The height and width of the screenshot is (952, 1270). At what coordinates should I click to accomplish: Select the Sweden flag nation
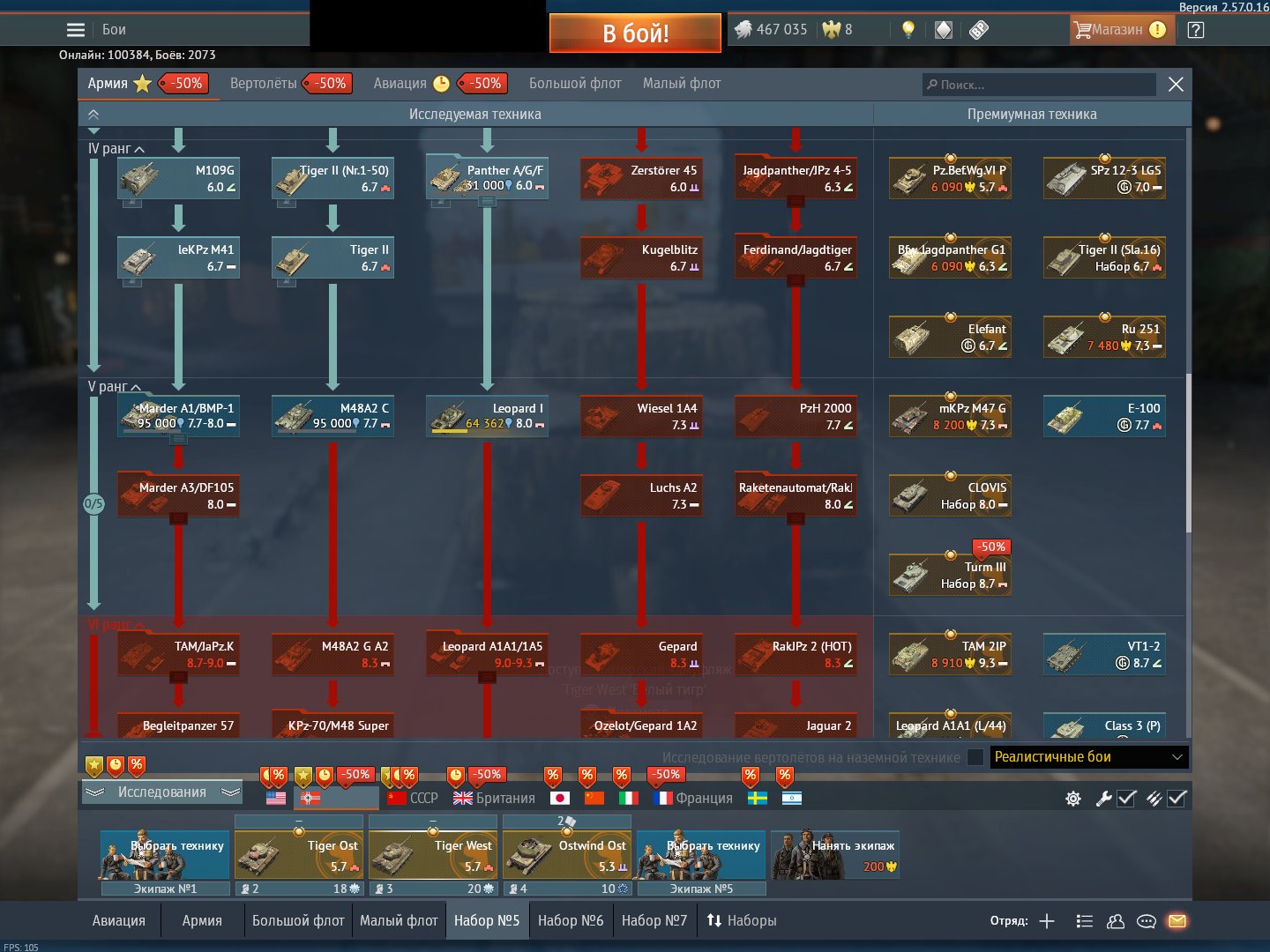pos(758,798)
